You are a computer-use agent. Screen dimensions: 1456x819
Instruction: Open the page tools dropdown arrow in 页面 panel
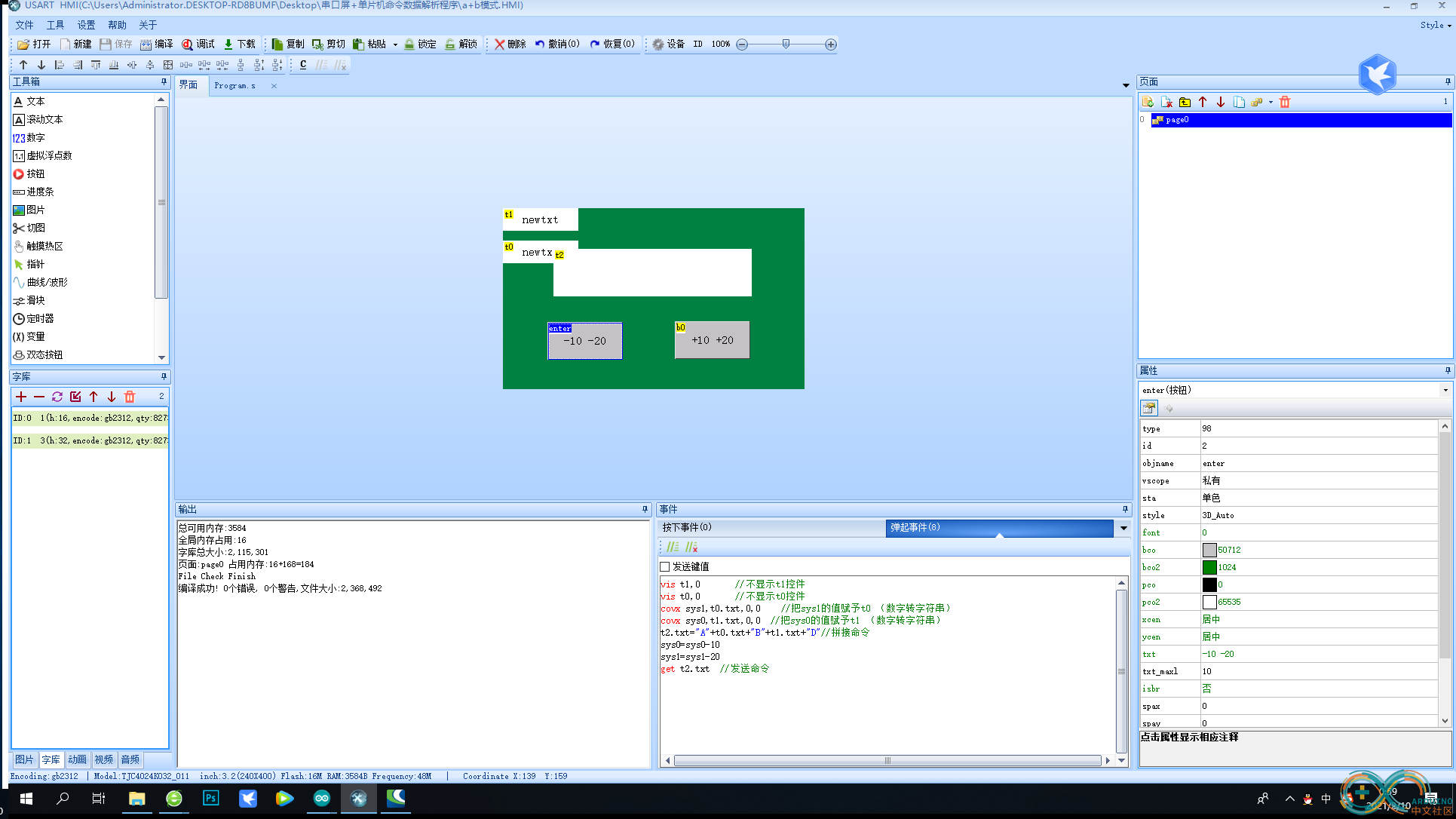coord(1271,102)
